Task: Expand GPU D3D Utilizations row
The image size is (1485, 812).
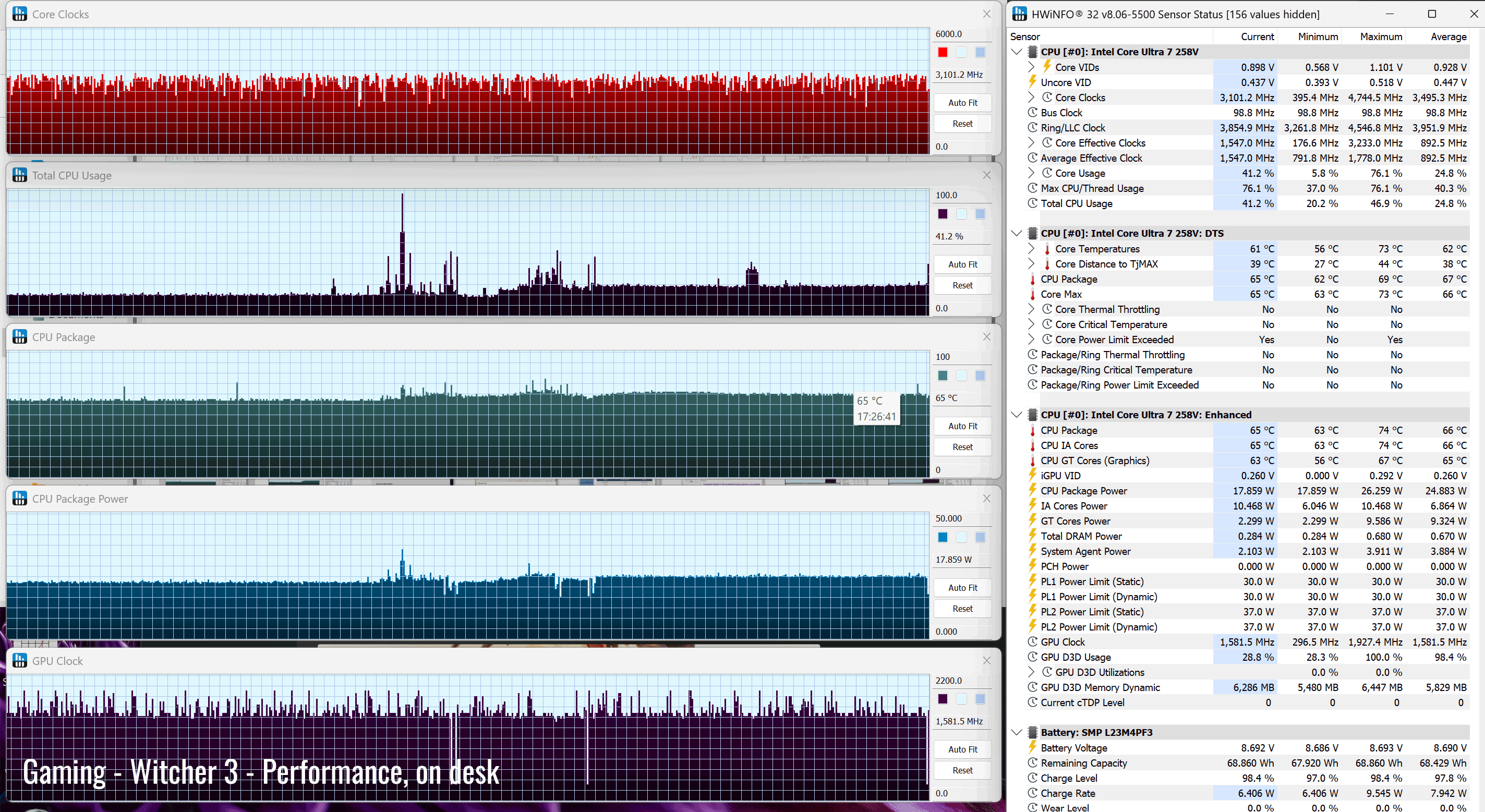Action: [x=1031, y=672]
